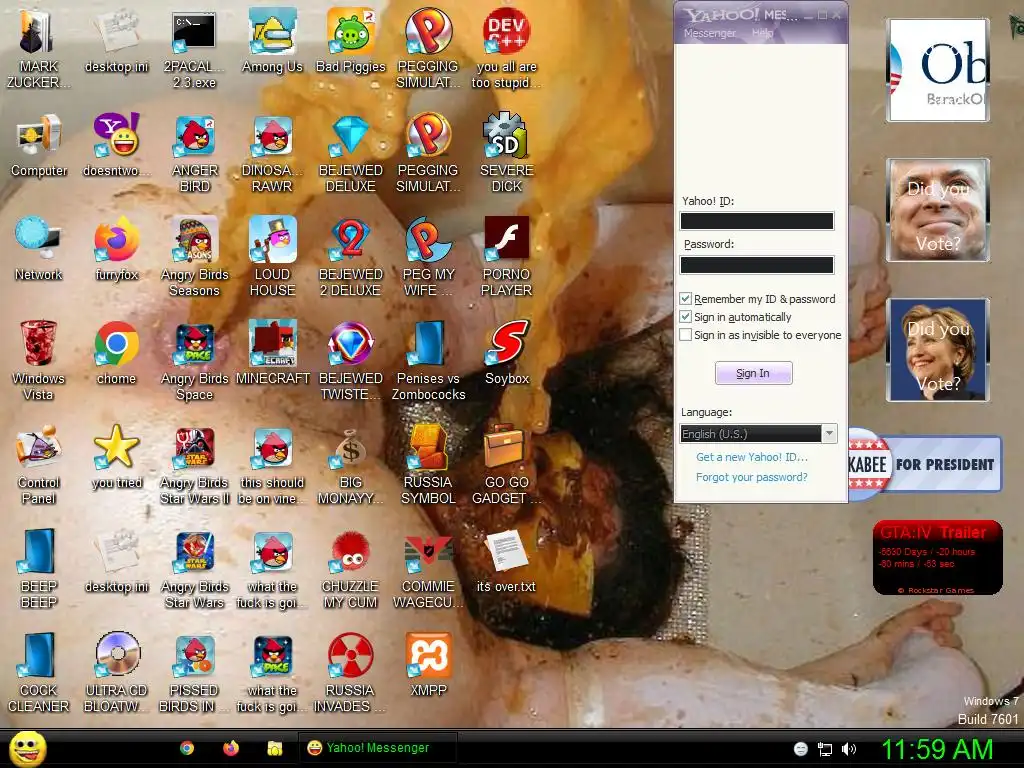Open the network tray icon

[x=825, y=749]
